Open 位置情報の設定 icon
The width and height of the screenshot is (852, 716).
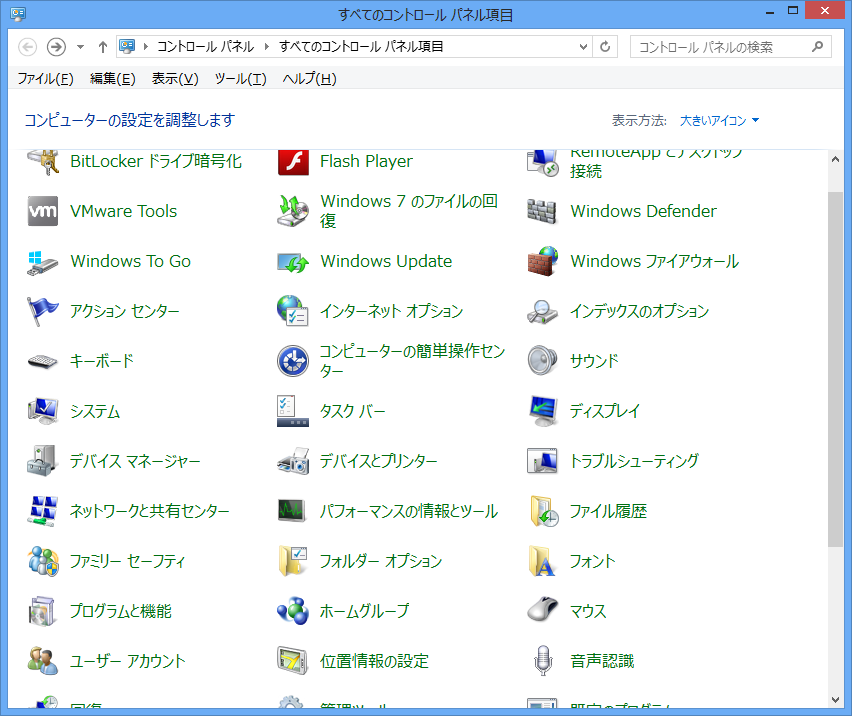(x=293, y=661)
